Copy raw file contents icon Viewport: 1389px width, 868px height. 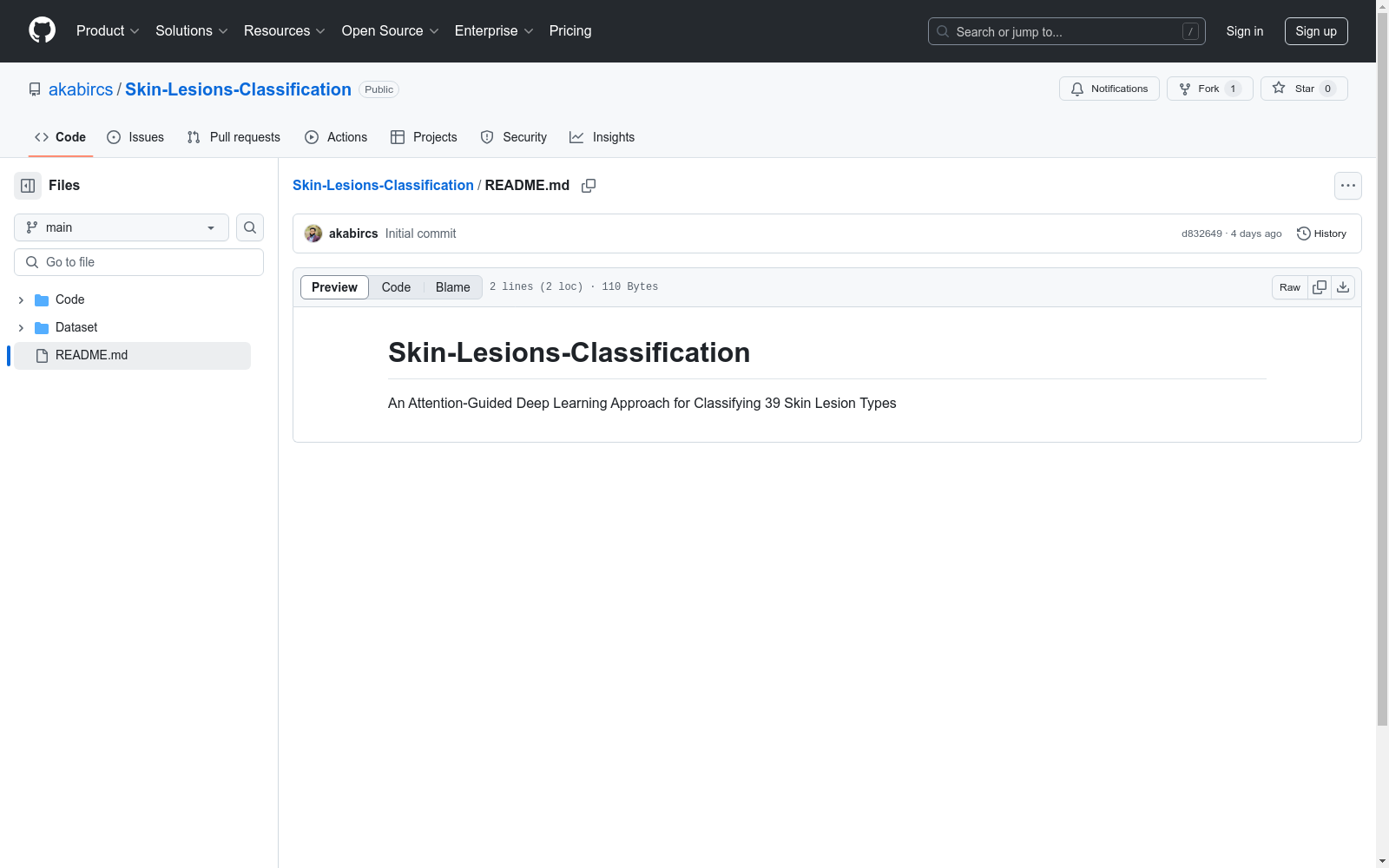1320,287
